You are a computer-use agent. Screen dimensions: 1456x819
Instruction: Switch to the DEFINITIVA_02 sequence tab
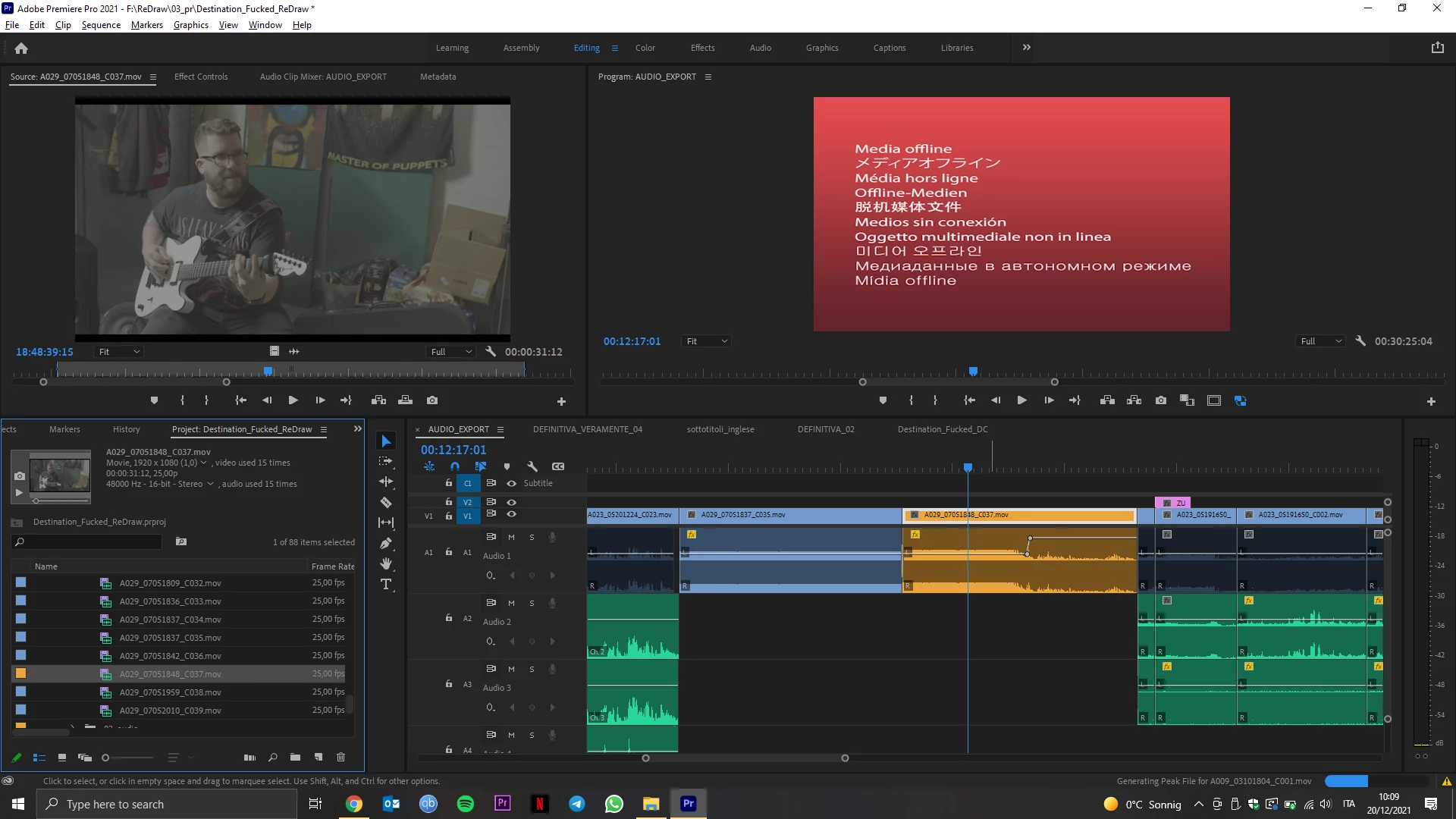(x=825, y=429)
